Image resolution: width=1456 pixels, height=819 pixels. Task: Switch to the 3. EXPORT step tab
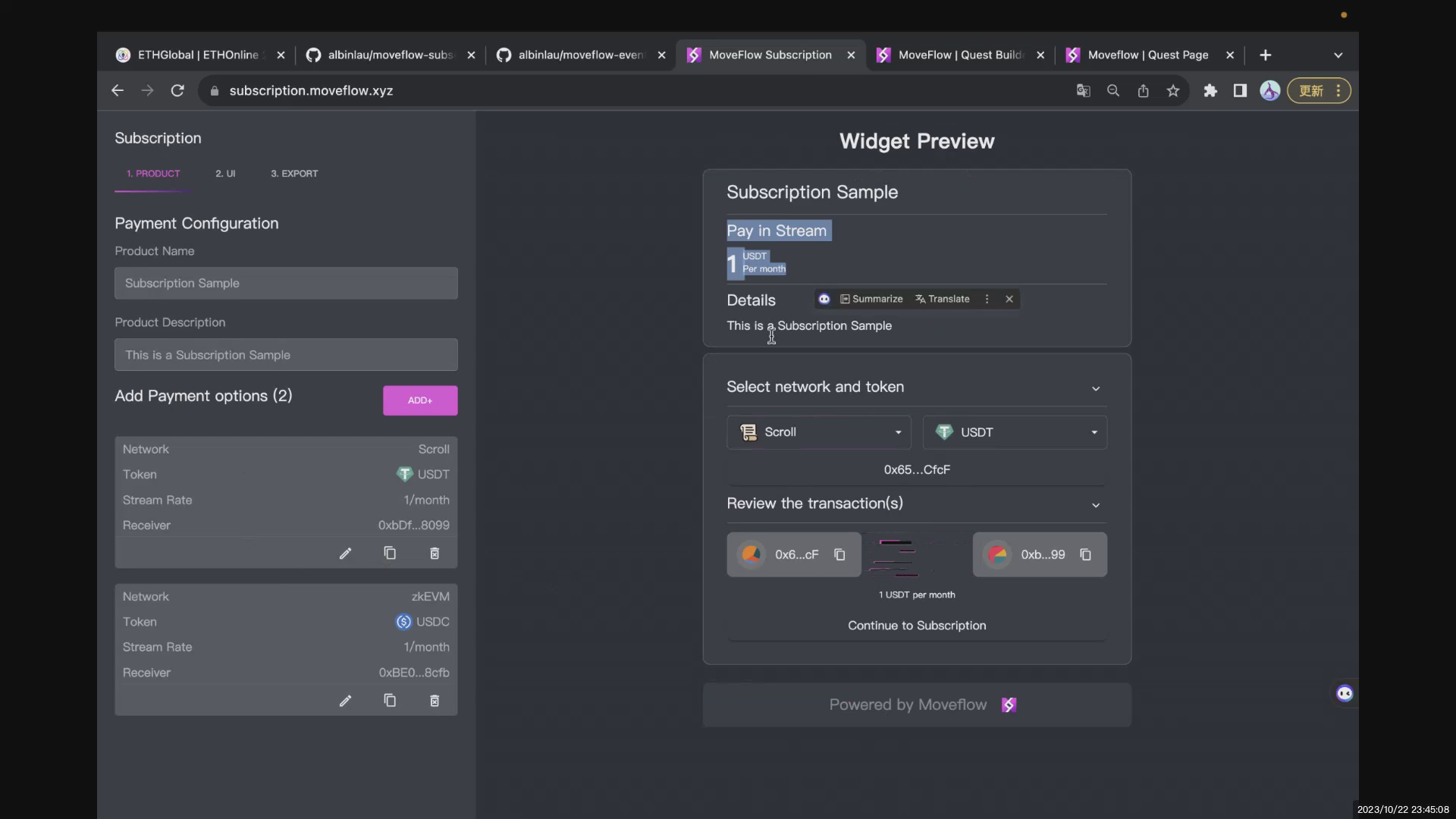coord(294,174)
